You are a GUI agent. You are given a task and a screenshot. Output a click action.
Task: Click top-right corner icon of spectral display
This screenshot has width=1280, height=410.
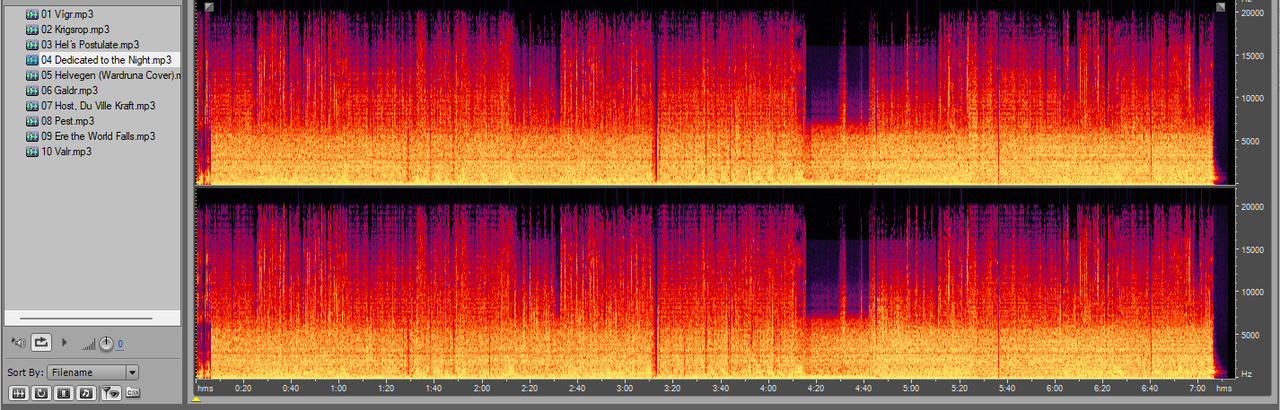[x=1221, y=7]
